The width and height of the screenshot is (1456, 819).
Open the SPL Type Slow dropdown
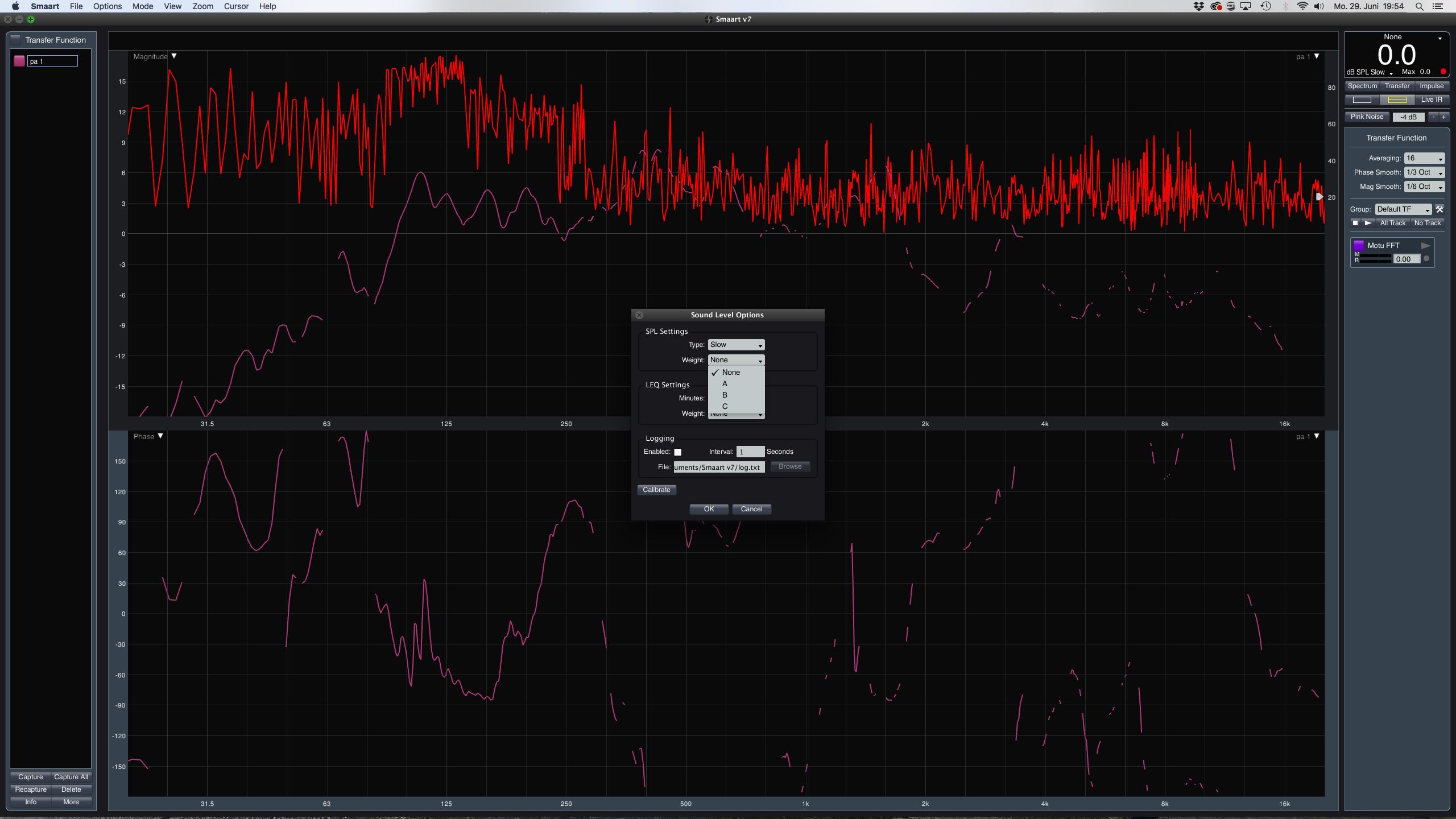[x=736, y=345]
